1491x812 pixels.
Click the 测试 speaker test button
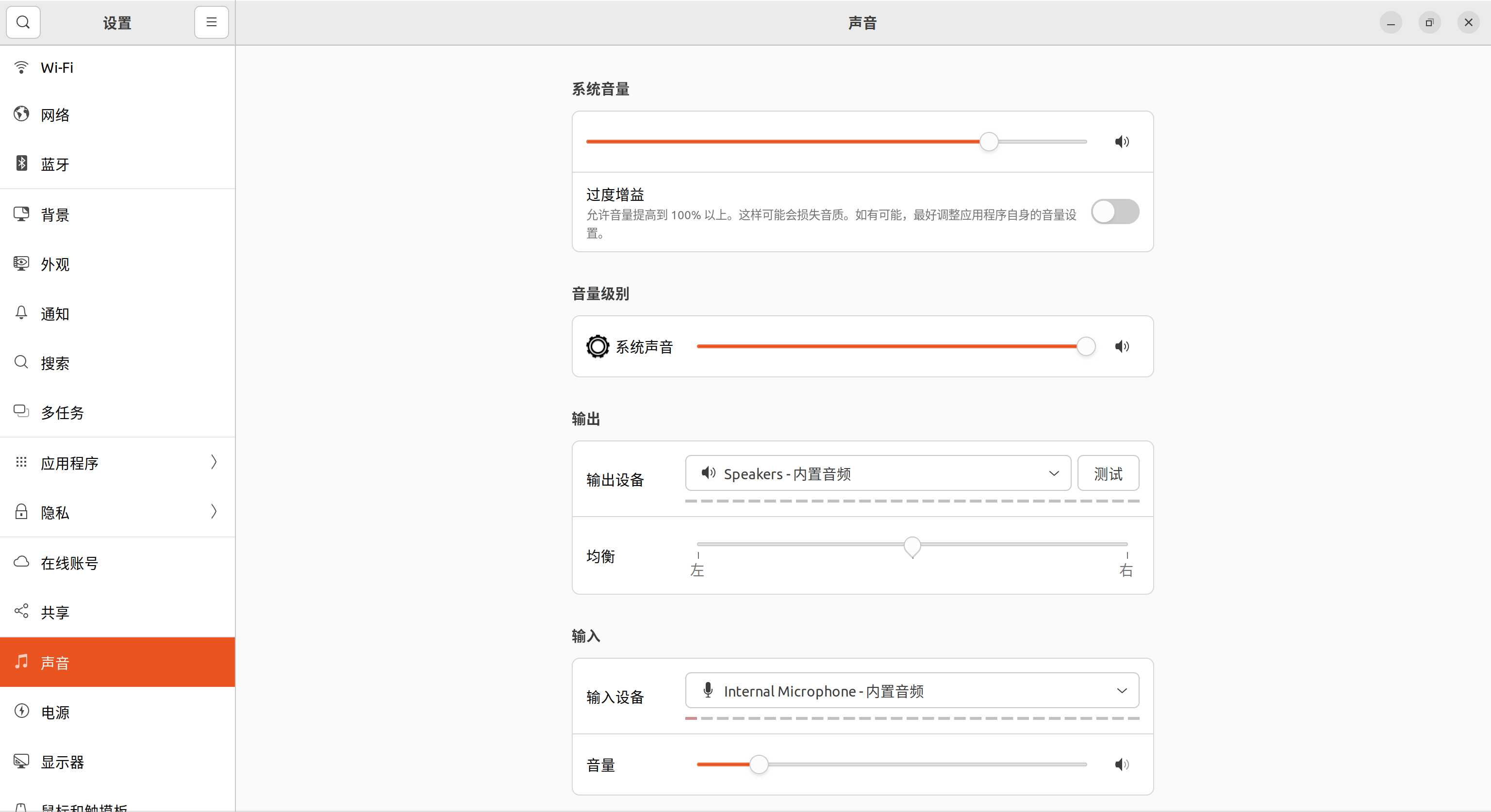point(1108,473)
